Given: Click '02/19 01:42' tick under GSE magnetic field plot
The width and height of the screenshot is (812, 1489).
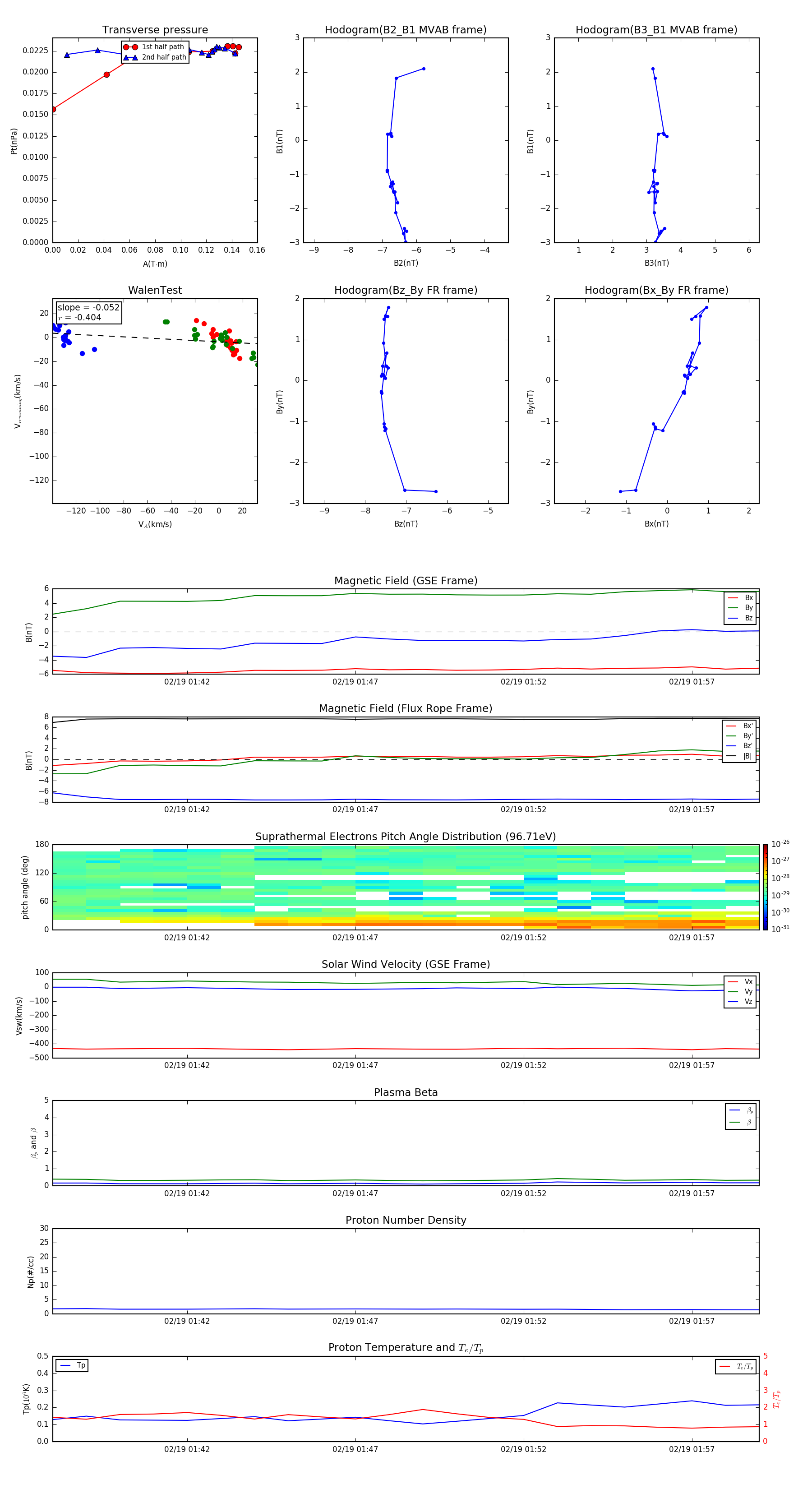Looking at the screenshot, I should 187,681.
